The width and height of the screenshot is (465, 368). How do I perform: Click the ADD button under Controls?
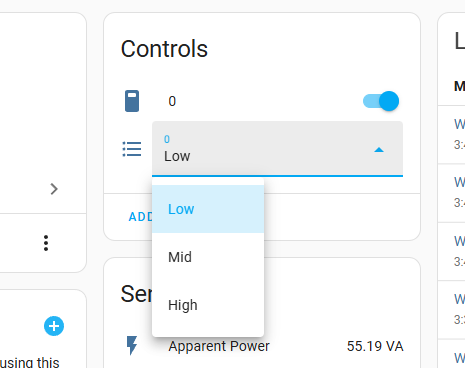pos(141,217)
